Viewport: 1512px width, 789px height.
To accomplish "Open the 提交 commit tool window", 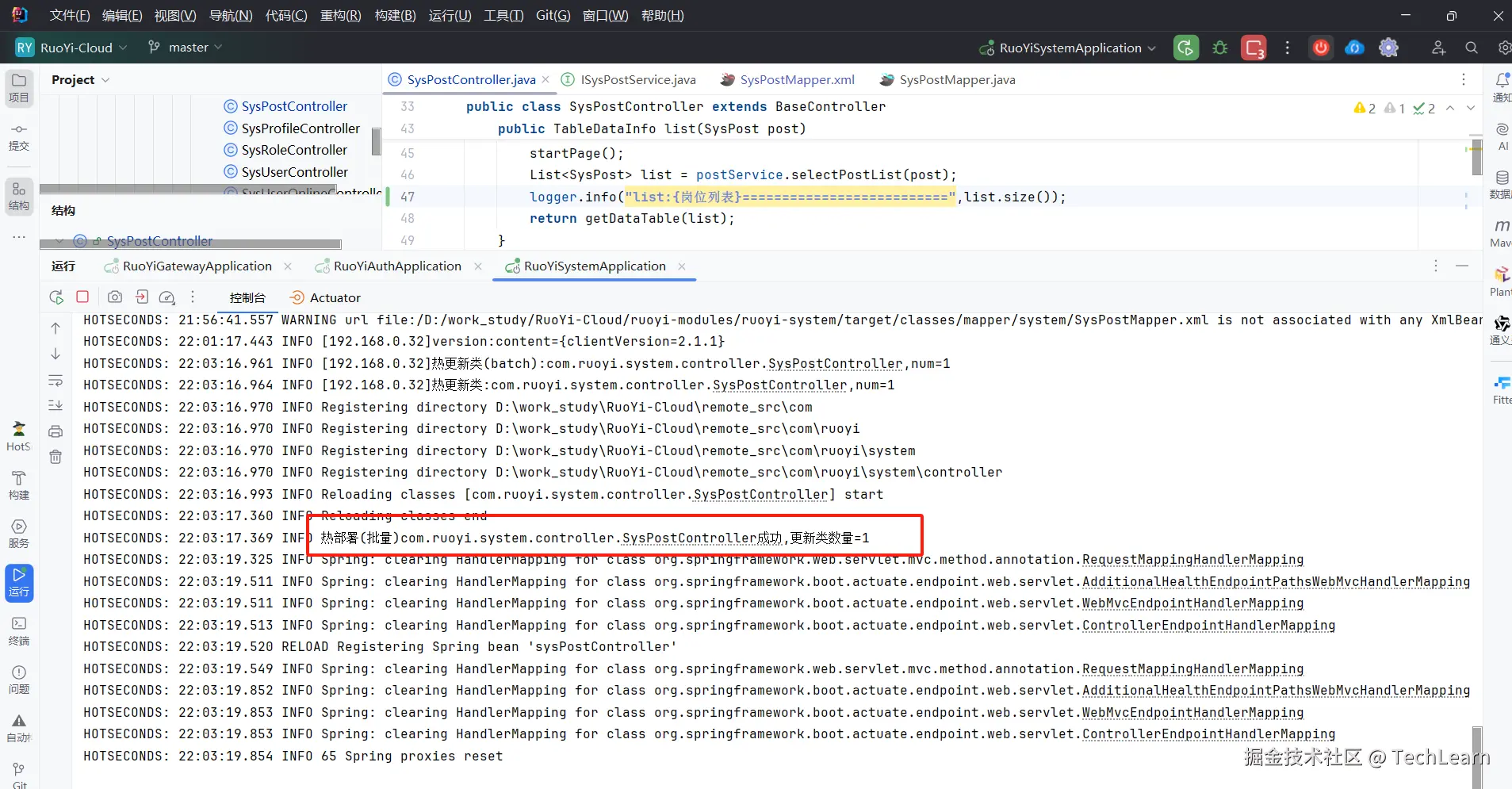I will point(19,136).
